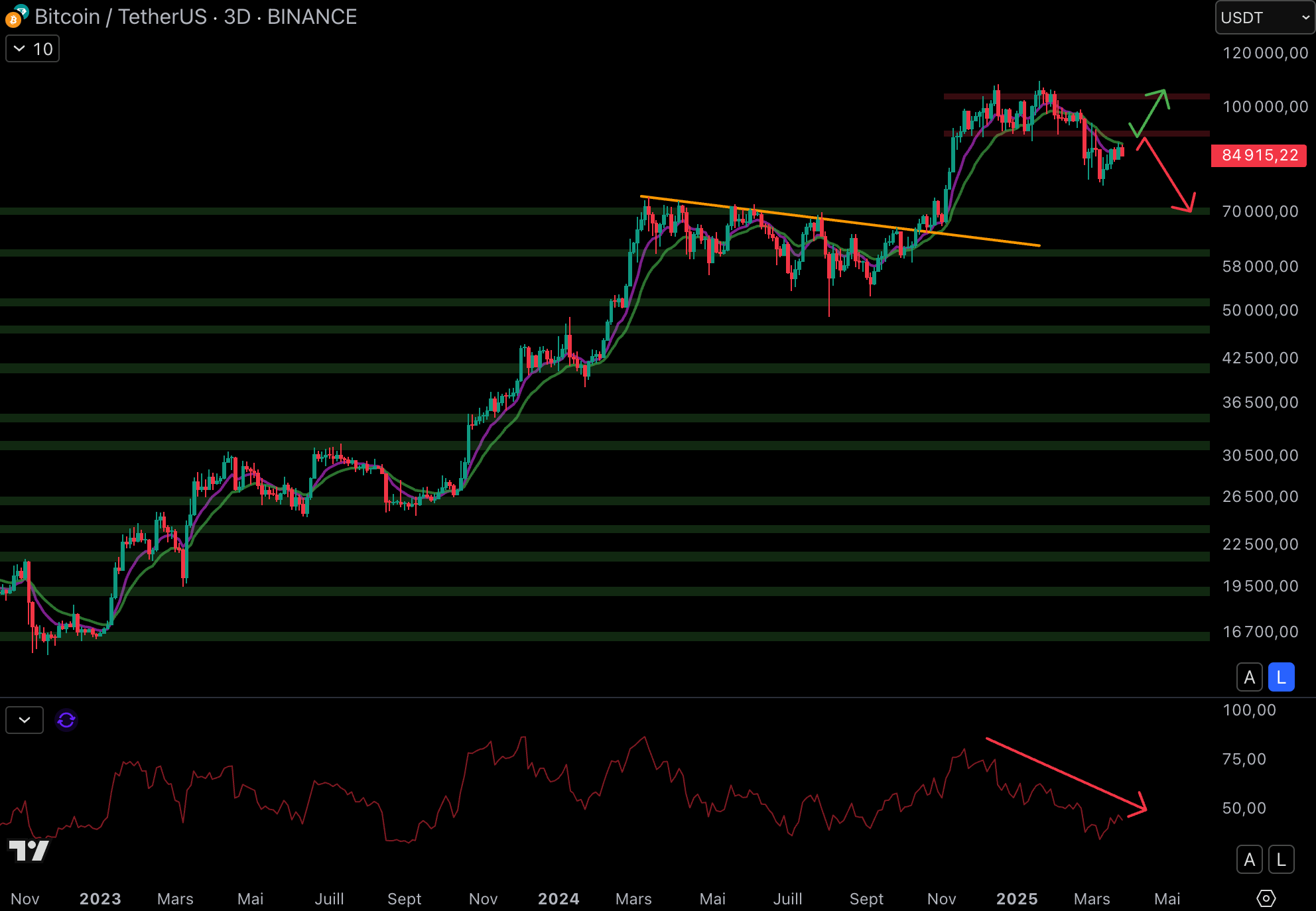Click the TradingView logo icon
Viewport: 1316px width, 911px height.
click(29, 850)
